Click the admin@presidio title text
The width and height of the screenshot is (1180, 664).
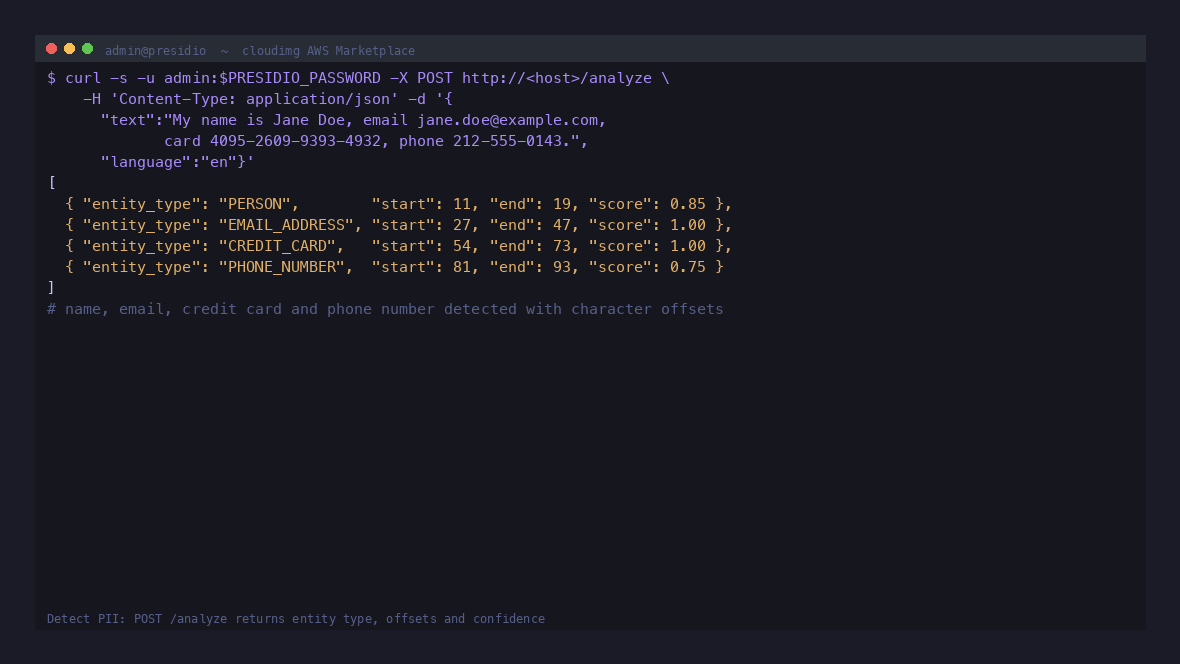155,50
